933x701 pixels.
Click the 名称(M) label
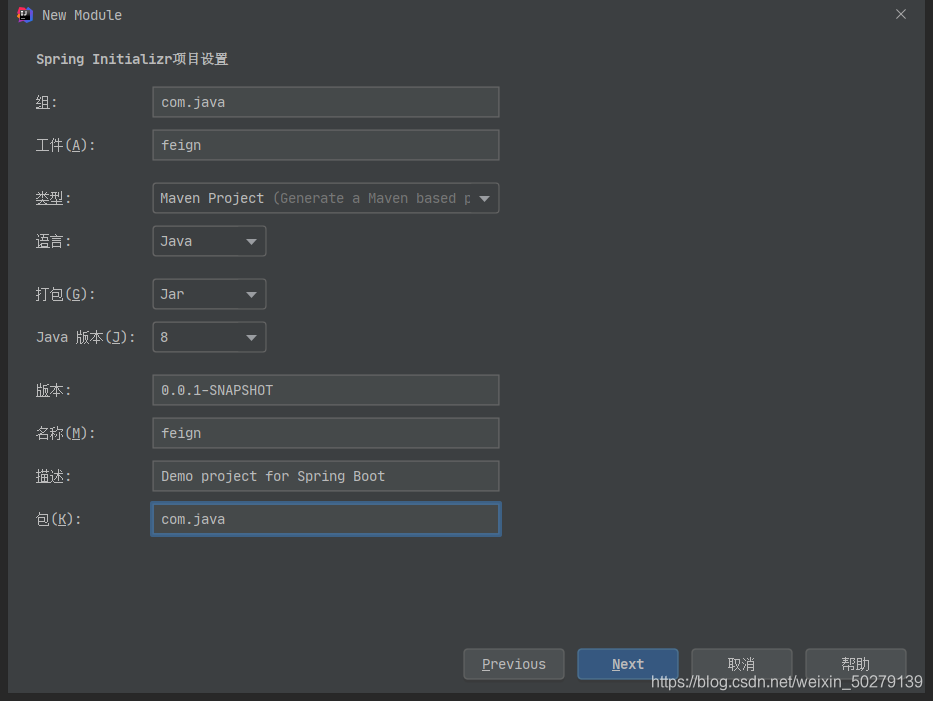coord(65,433)
